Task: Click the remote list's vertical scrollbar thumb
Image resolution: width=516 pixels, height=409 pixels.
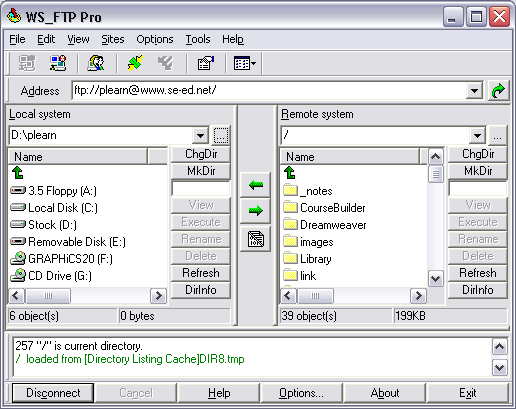Action: [436, 174]
